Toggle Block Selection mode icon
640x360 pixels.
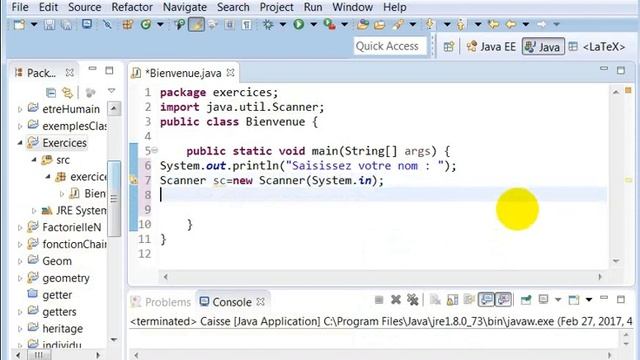click(229, 25)
